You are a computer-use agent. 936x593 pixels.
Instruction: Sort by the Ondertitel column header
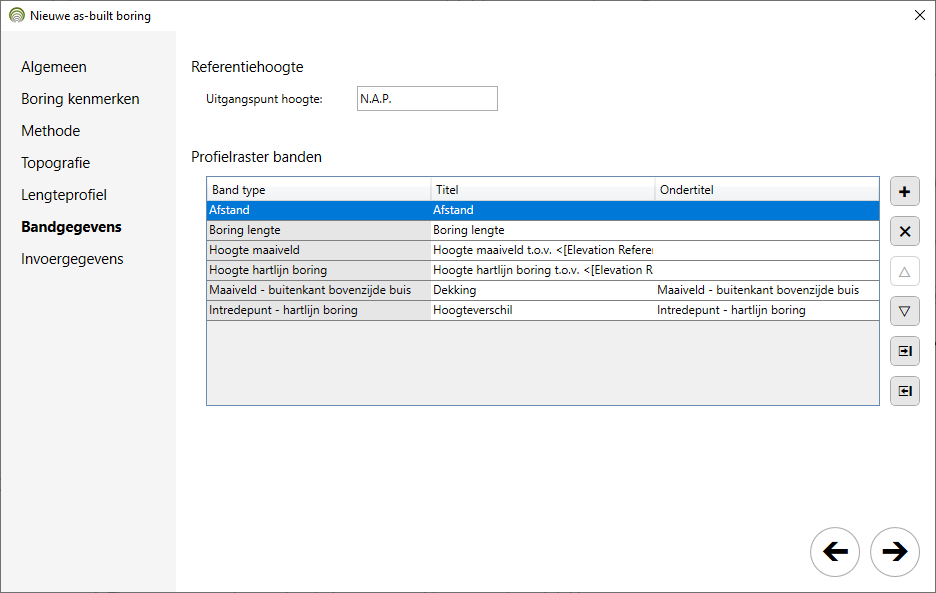[766, 190]
